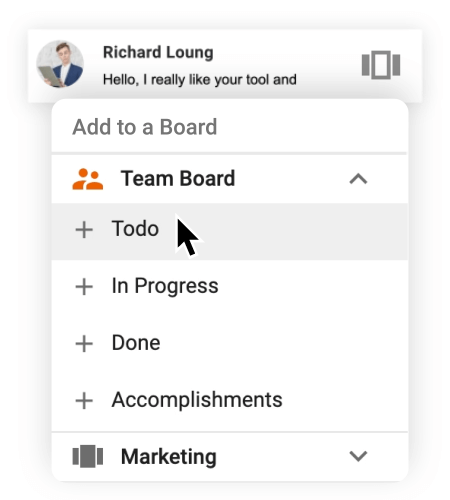Viewport: 450px width, 500px height.
Task: Add to the Done list
Action: (230, 343)
